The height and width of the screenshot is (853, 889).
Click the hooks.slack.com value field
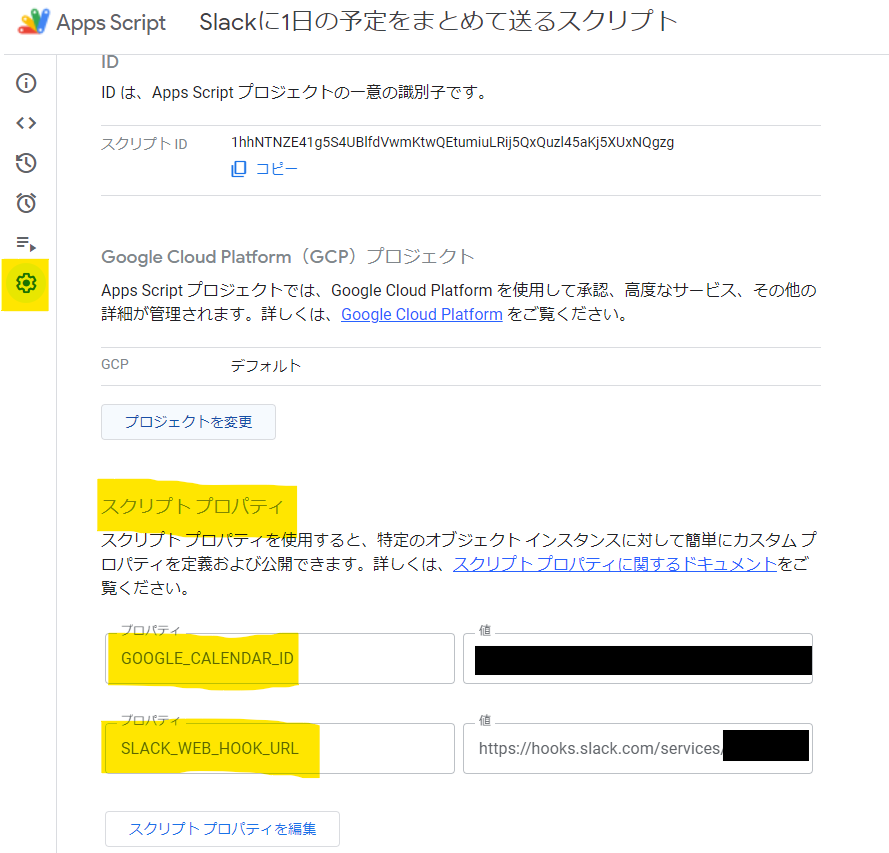[x=638, y=748]
